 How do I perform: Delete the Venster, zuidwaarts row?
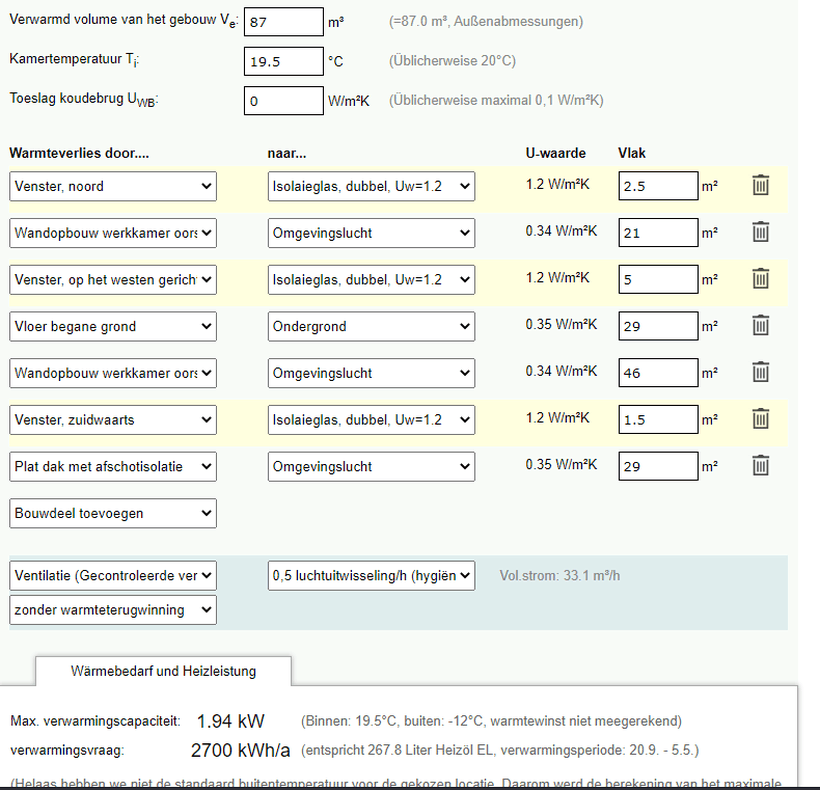point(760,419)
